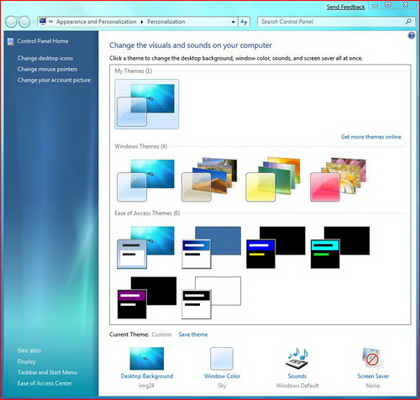Click the Search Control Panel field
Image resolution: width=420 pixels, height=400 pixels.
pyautogui.click(x=335, y=22)
